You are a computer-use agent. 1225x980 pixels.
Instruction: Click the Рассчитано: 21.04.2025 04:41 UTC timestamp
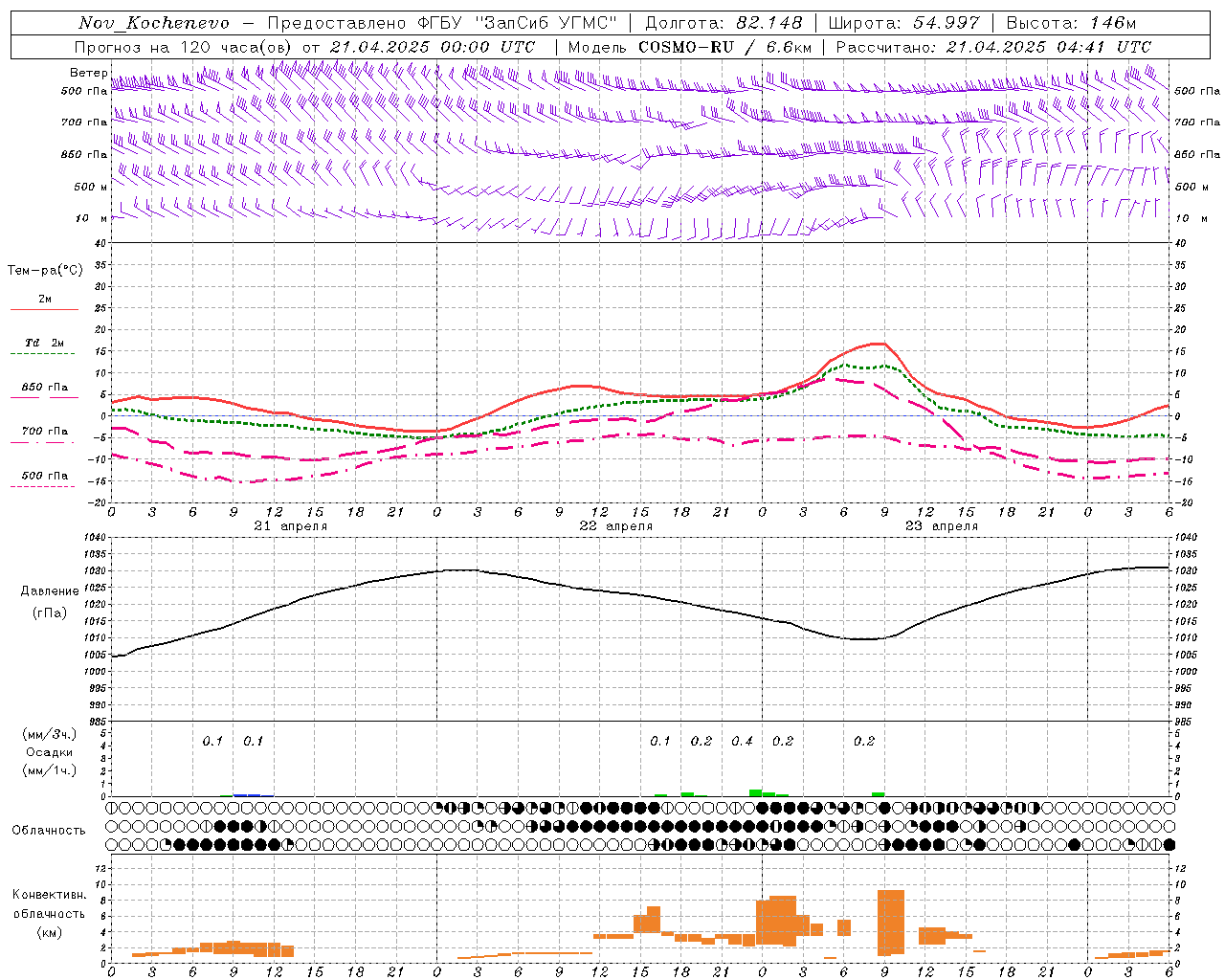(993, 47)
